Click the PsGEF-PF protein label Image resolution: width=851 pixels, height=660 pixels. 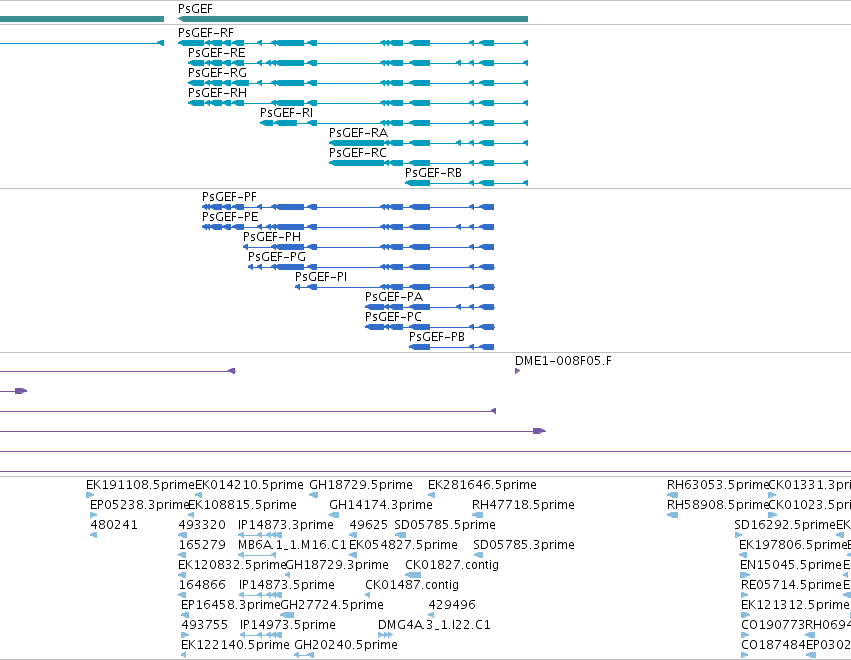coord(229,196)
